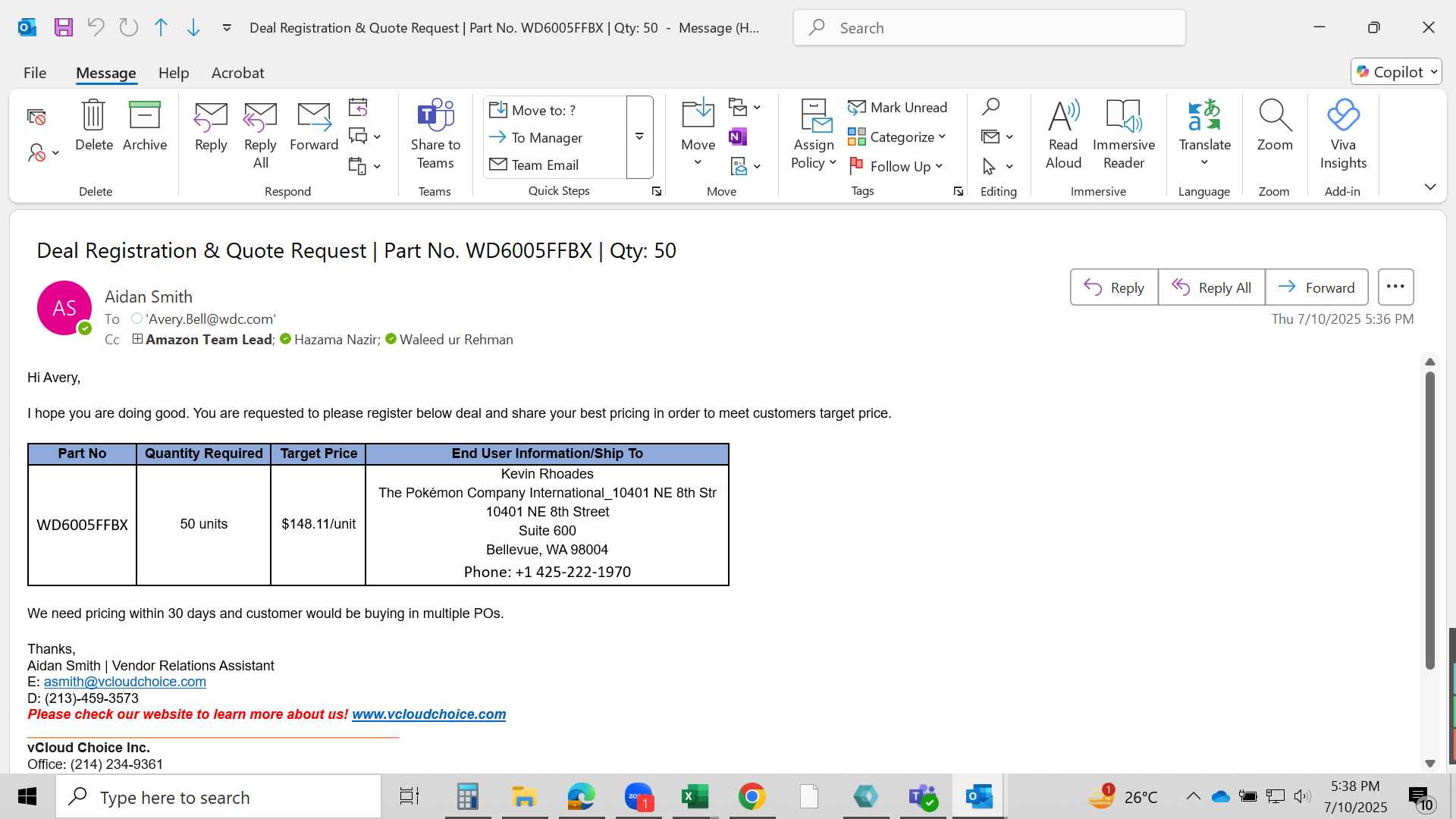The width and height of the screenshot is (1456, 819).
Task: Share the email to Teams
Action: 435,135
